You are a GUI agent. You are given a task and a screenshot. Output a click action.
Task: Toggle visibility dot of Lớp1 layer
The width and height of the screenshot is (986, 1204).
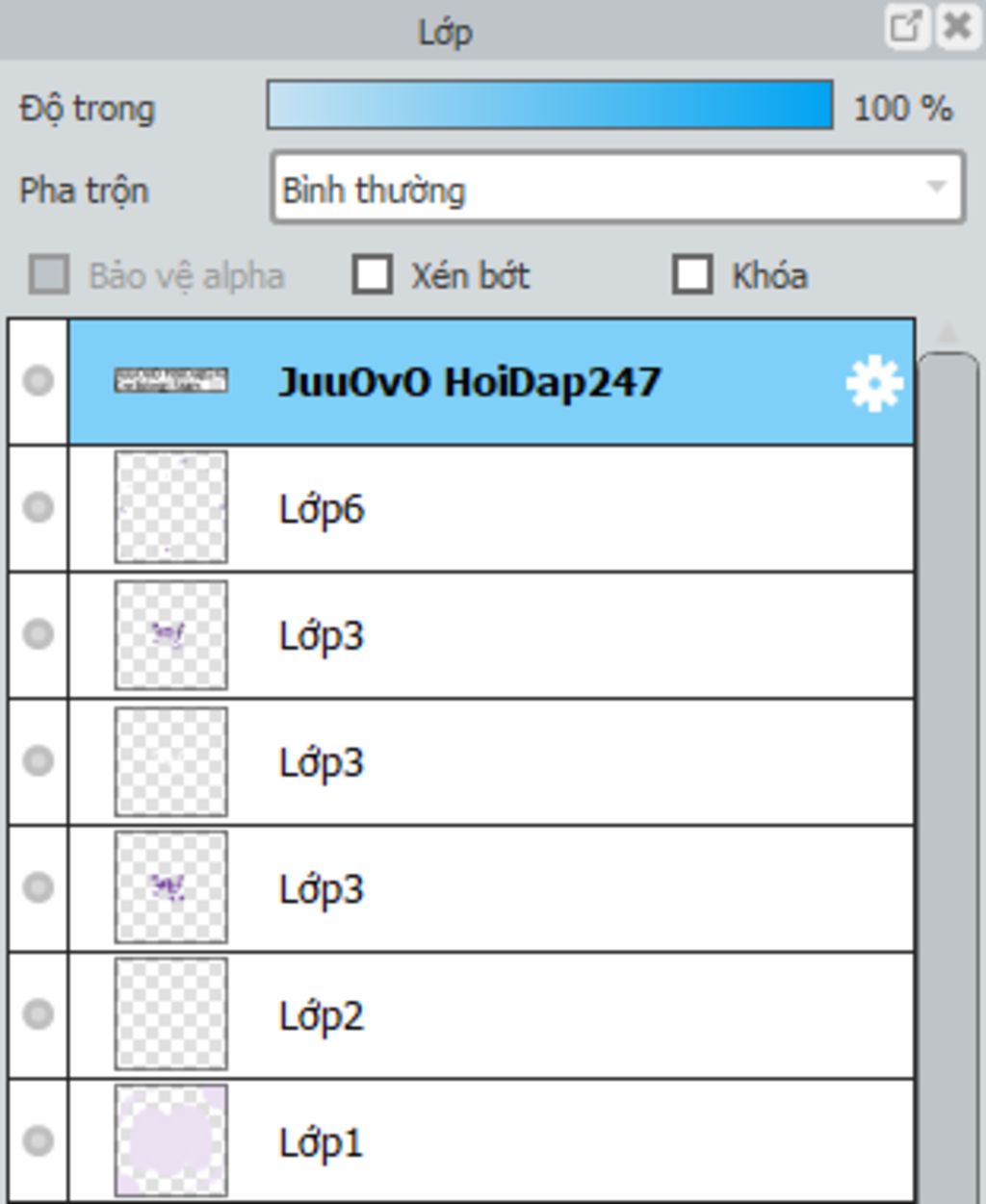(x=39, y=1140)
